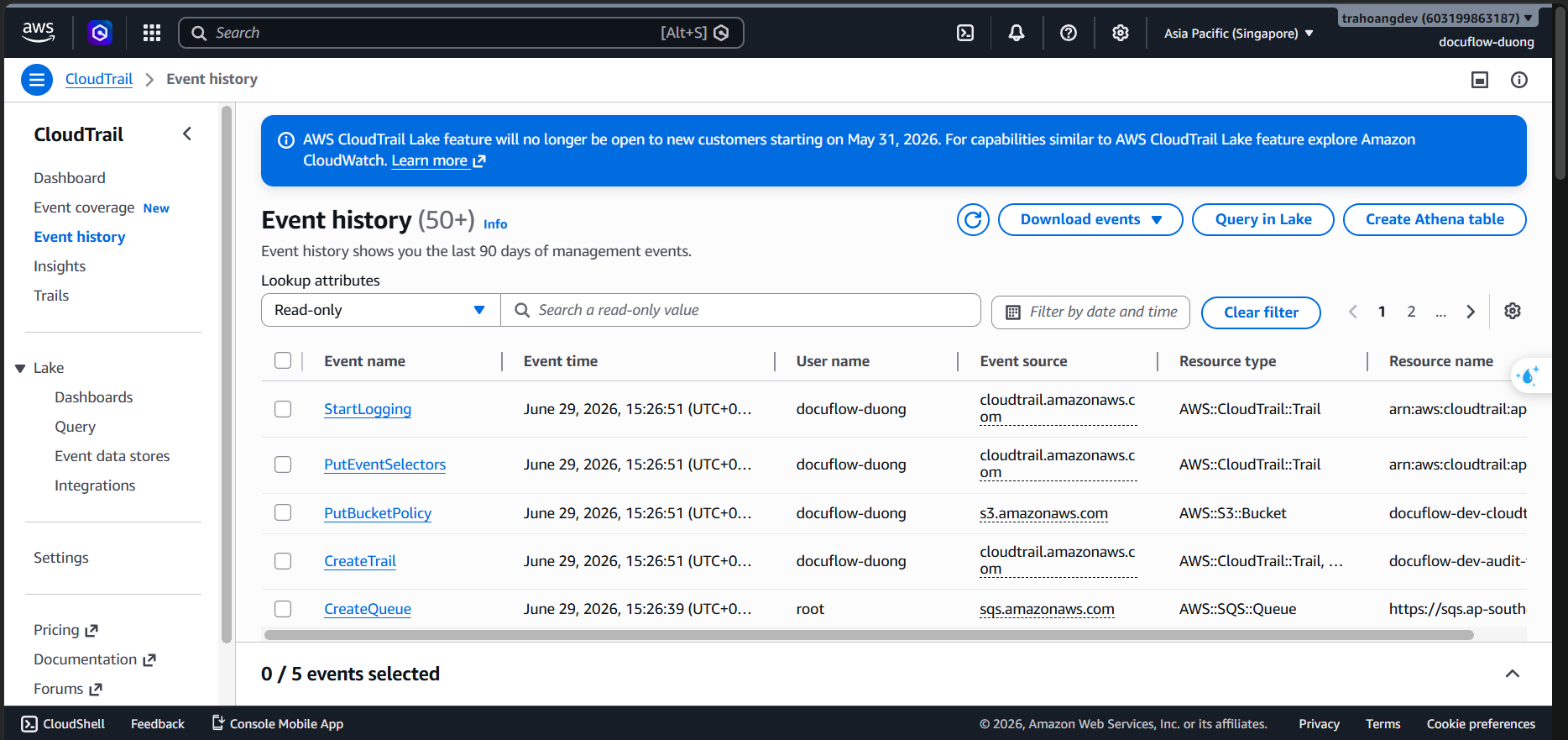Expand the events selected details panel
Viewport: 1568px width, 740px height.
(x=1513, y=674)
